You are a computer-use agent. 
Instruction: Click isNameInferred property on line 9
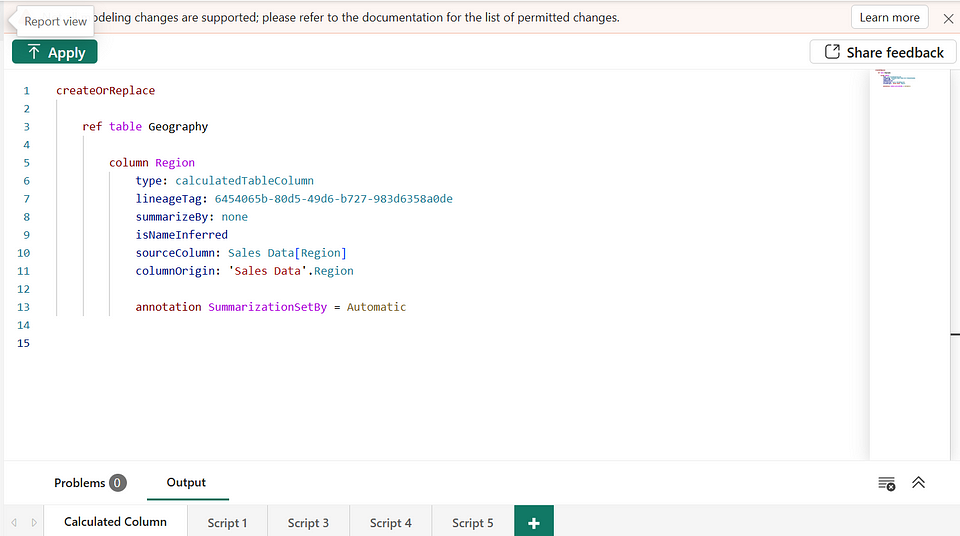182,235
